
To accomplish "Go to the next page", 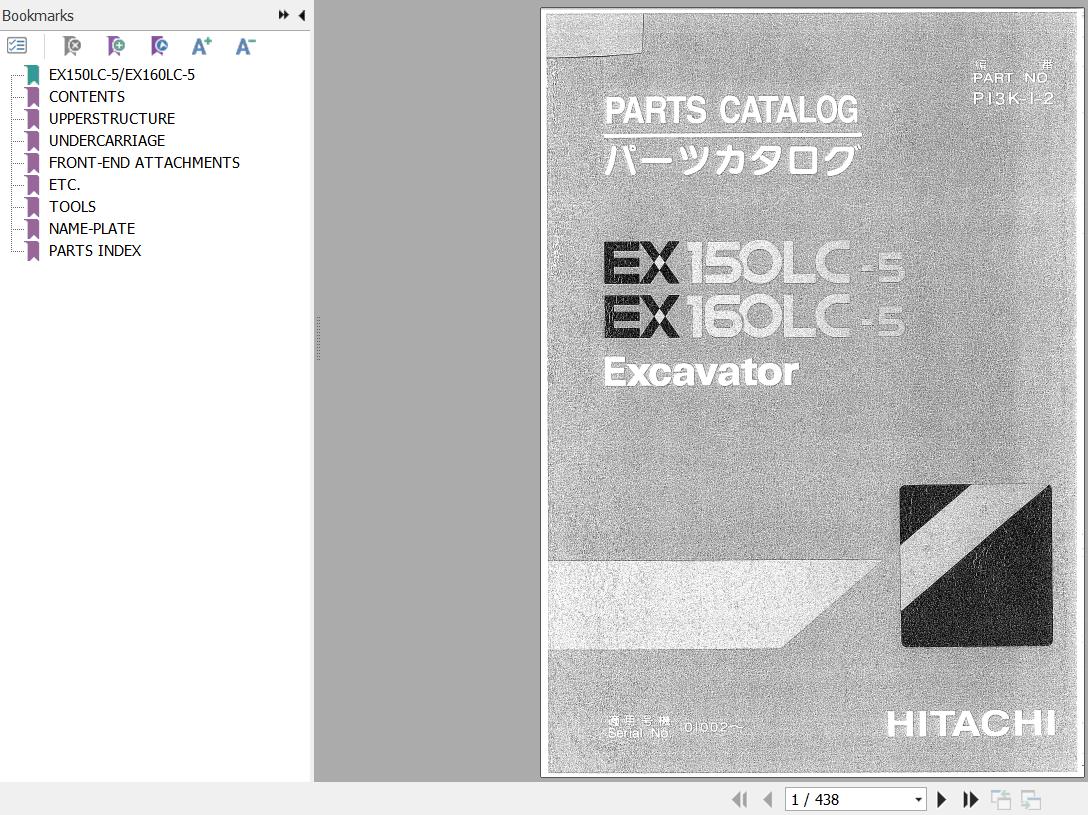I will pyautogui.click(x=942, y=800).
